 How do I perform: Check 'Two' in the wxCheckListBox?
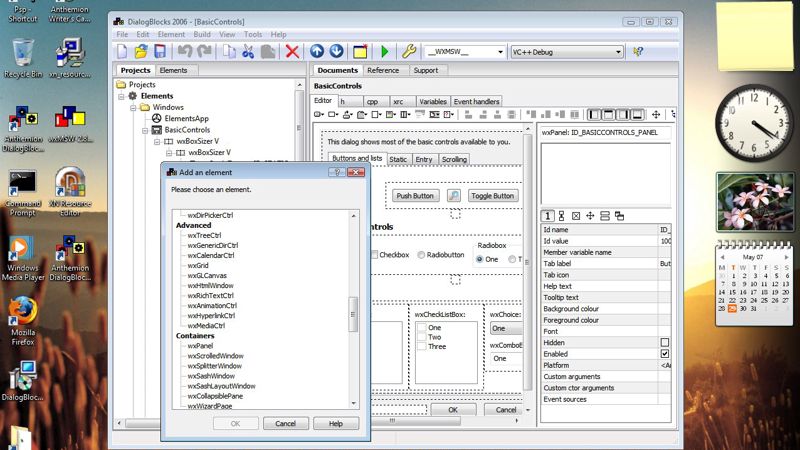pos(422,337)
